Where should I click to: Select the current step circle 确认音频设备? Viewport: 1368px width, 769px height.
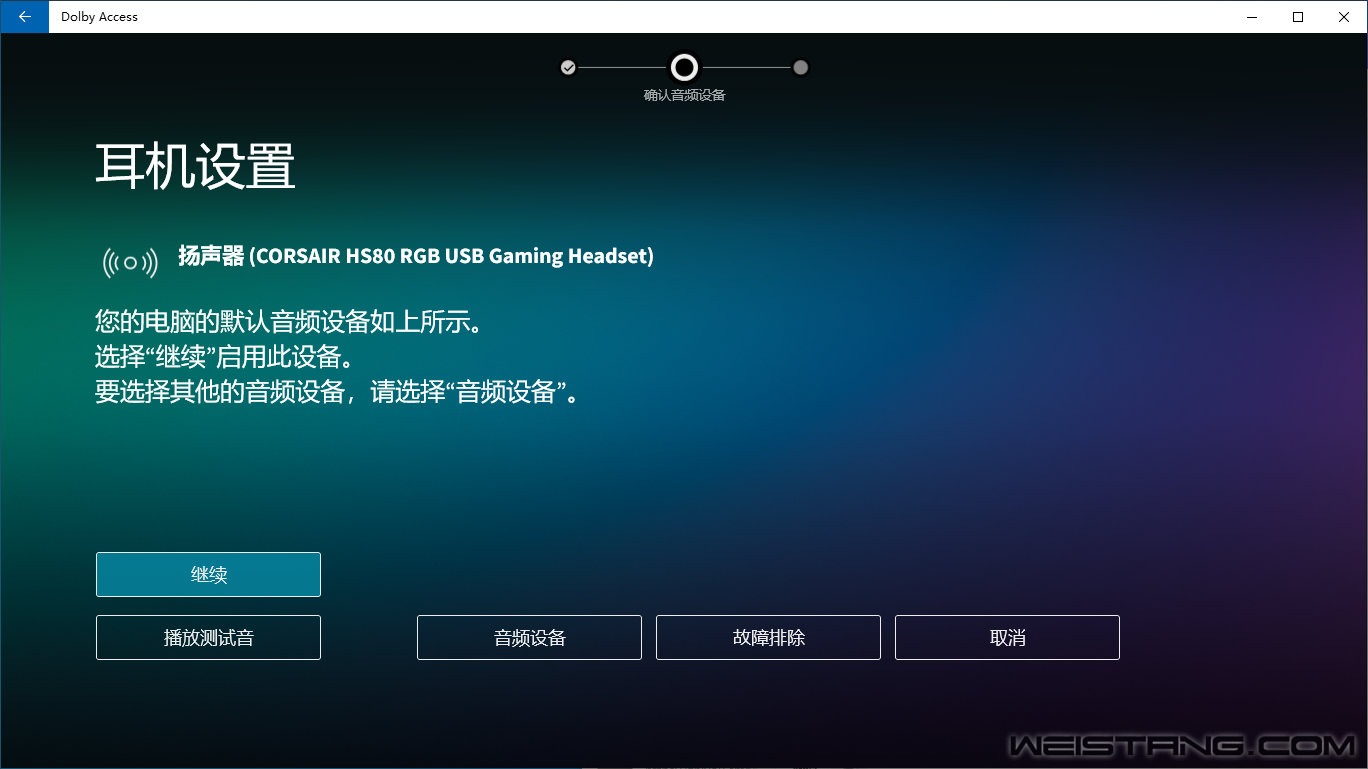pos(684,68)
